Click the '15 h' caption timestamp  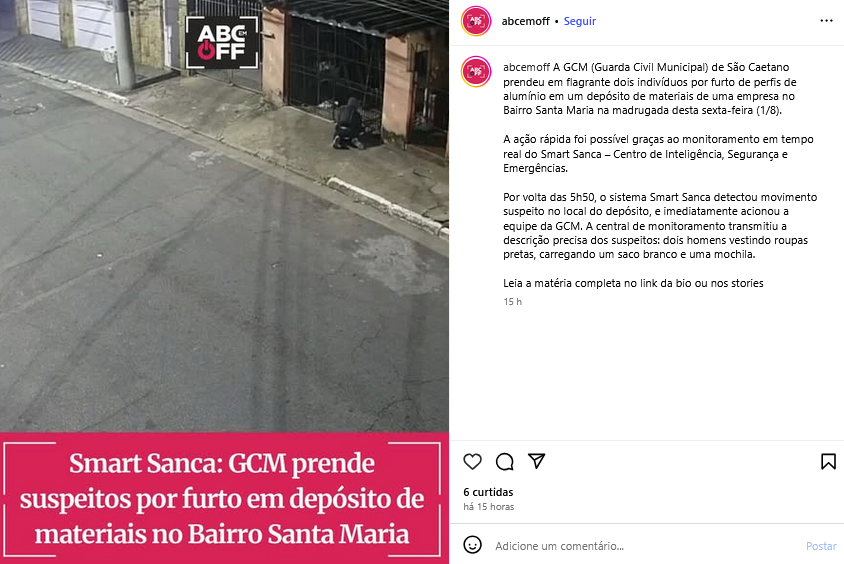point(512,301)
